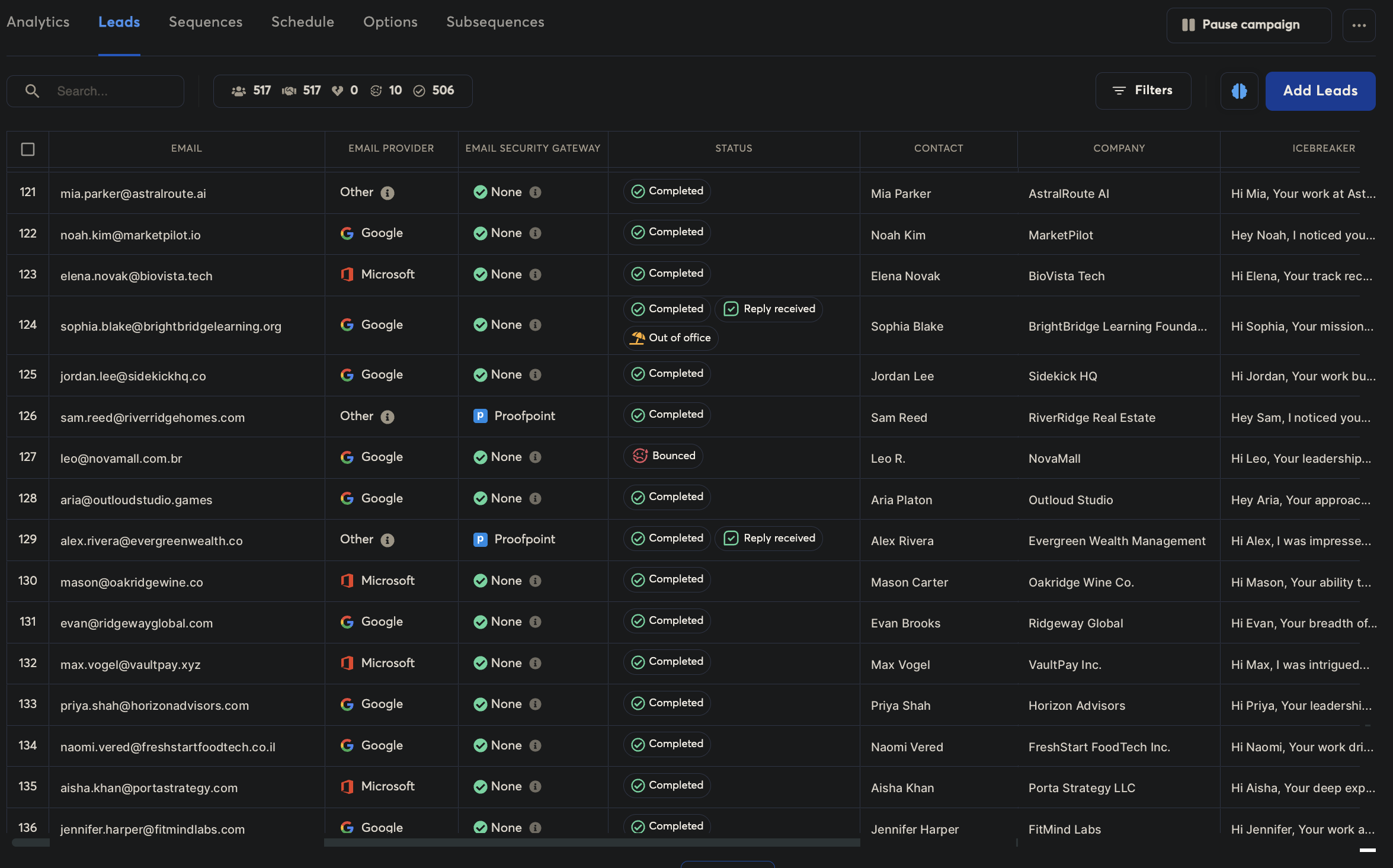Click the Out of office icon for Sophia Blake

[x=638, y=338]
